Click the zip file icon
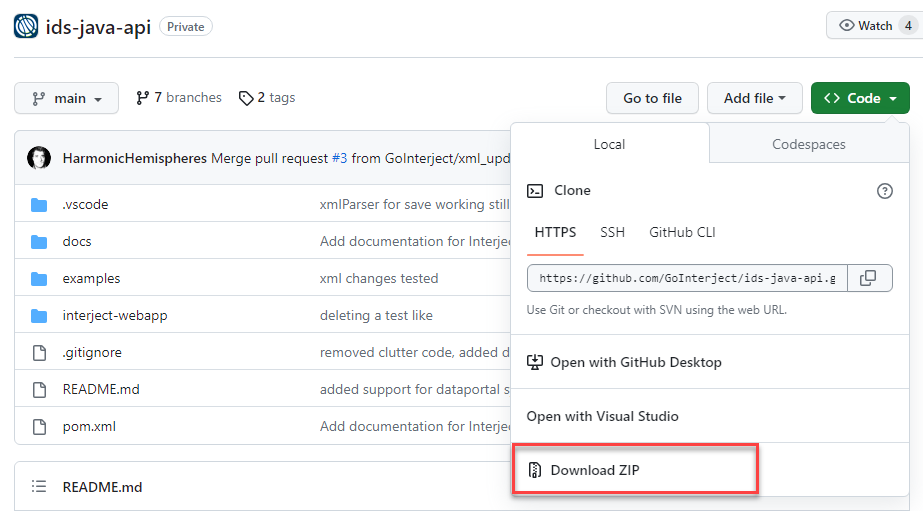 click(x=534, y=470)
